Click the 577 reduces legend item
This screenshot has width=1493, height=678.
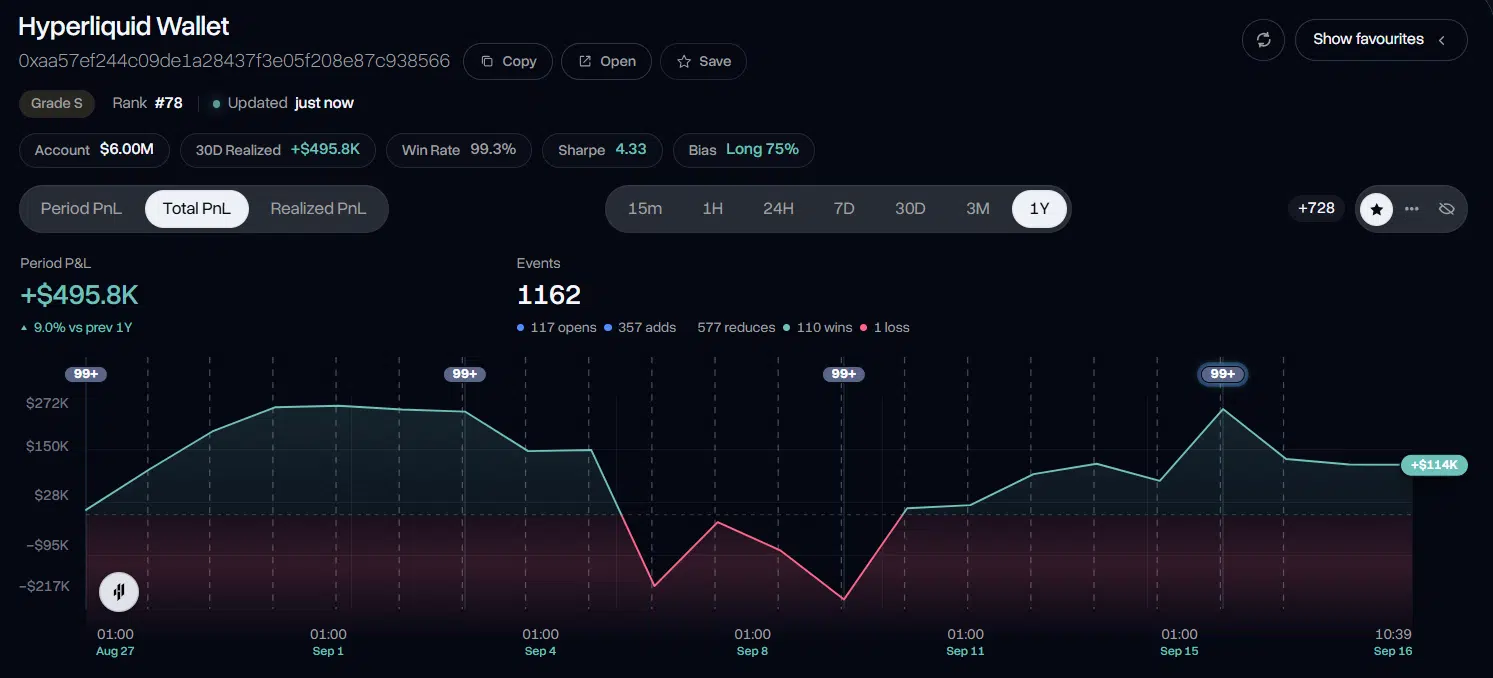click(x=736, y=327)
